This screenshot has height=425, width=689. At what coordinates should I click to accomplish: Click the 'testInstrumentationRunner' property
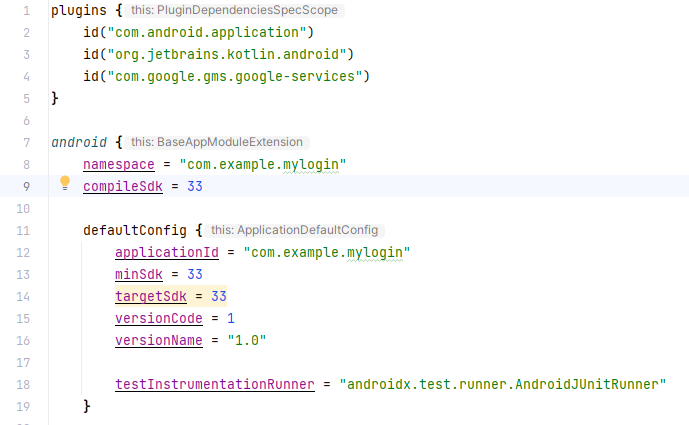coord(215,384)
